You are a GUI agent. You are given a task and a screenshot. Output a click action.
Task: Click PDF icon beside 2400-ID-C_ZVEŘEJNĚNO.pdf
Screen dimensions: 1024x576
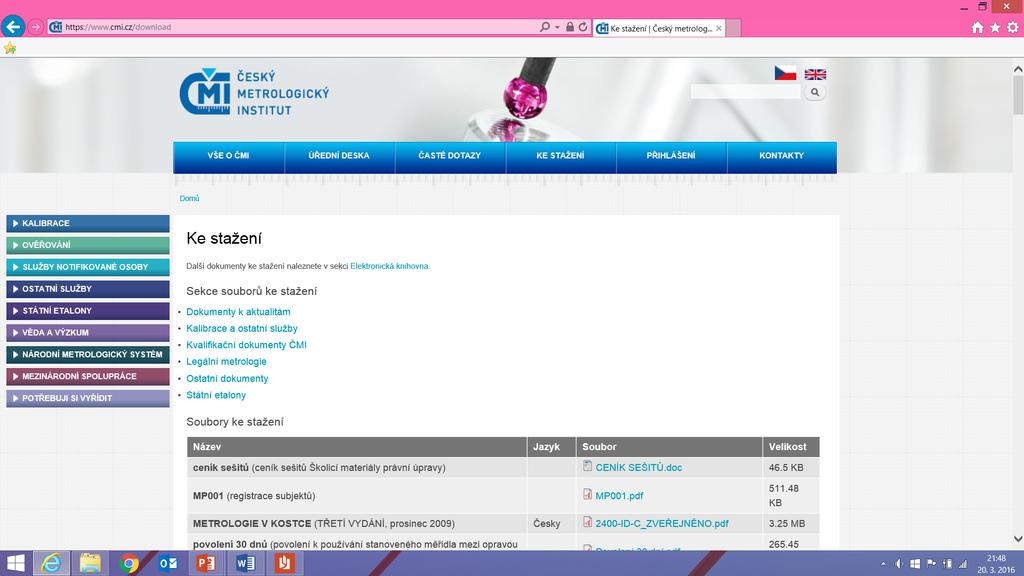[x=587, y=522]
